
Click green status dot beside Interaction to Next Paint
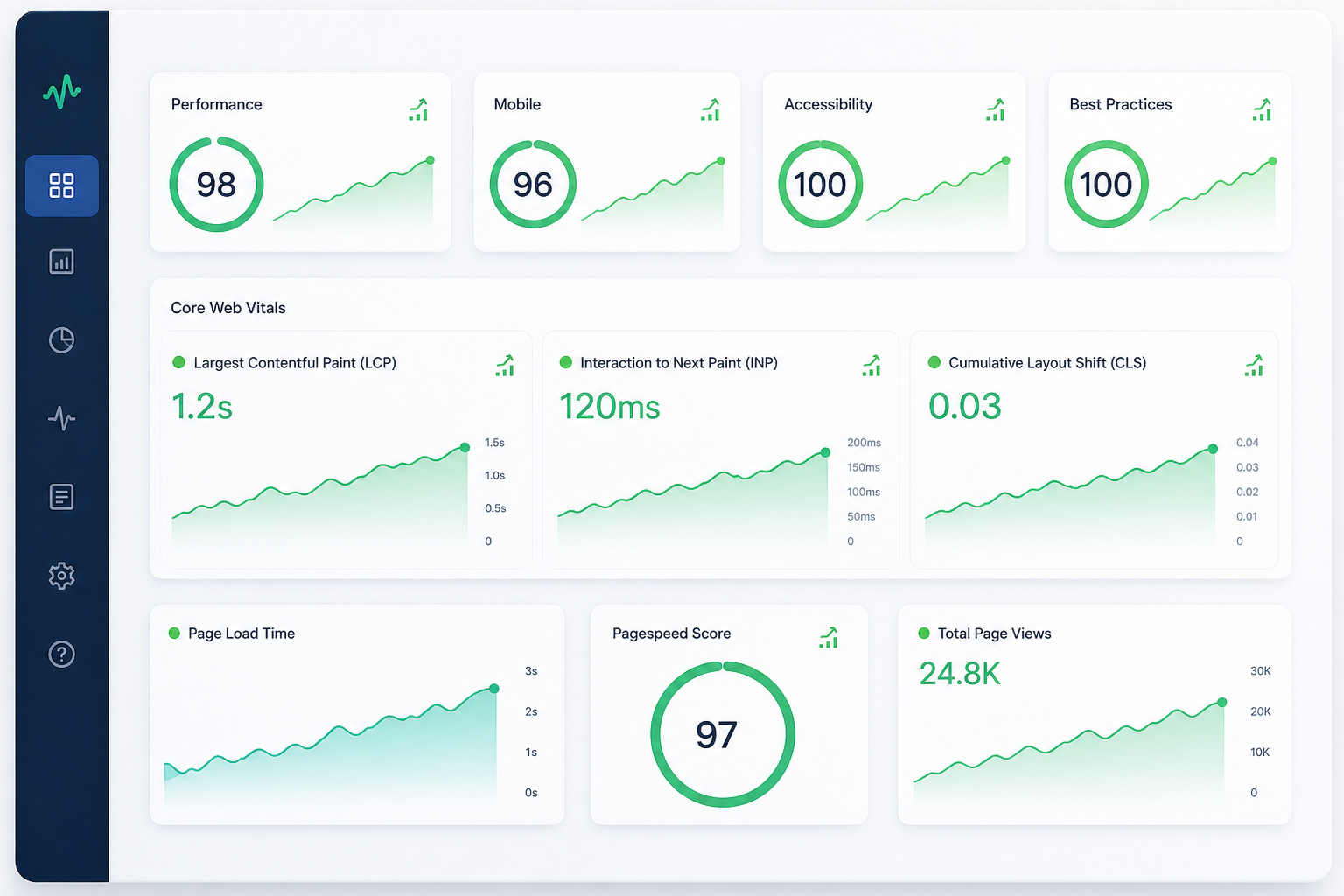(x=565, y=362)
